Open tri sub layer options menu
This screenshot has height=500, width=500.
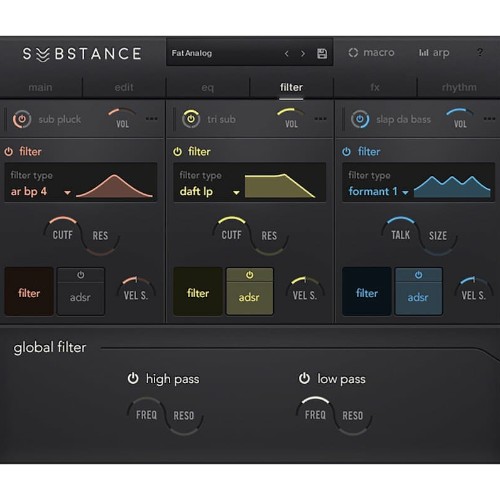tap(320, 118)
